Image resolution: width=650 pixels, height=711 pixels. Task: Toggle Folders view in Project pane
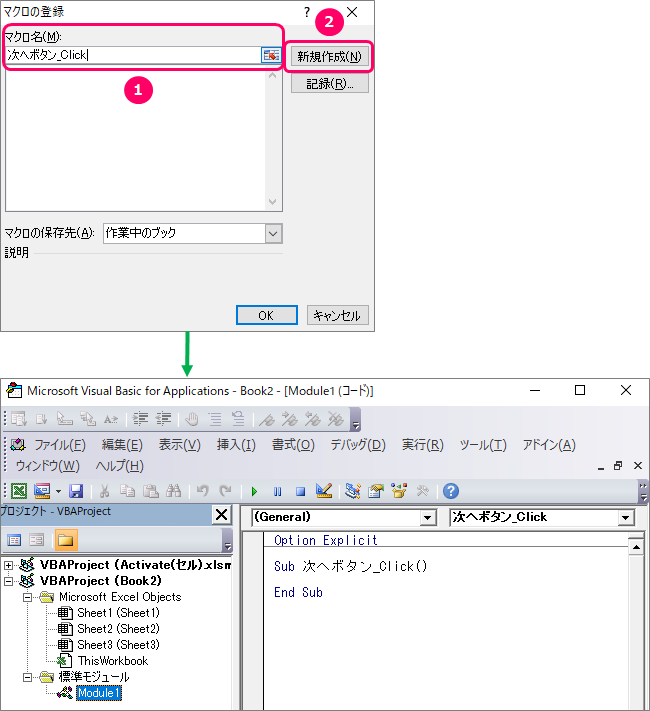65,541
